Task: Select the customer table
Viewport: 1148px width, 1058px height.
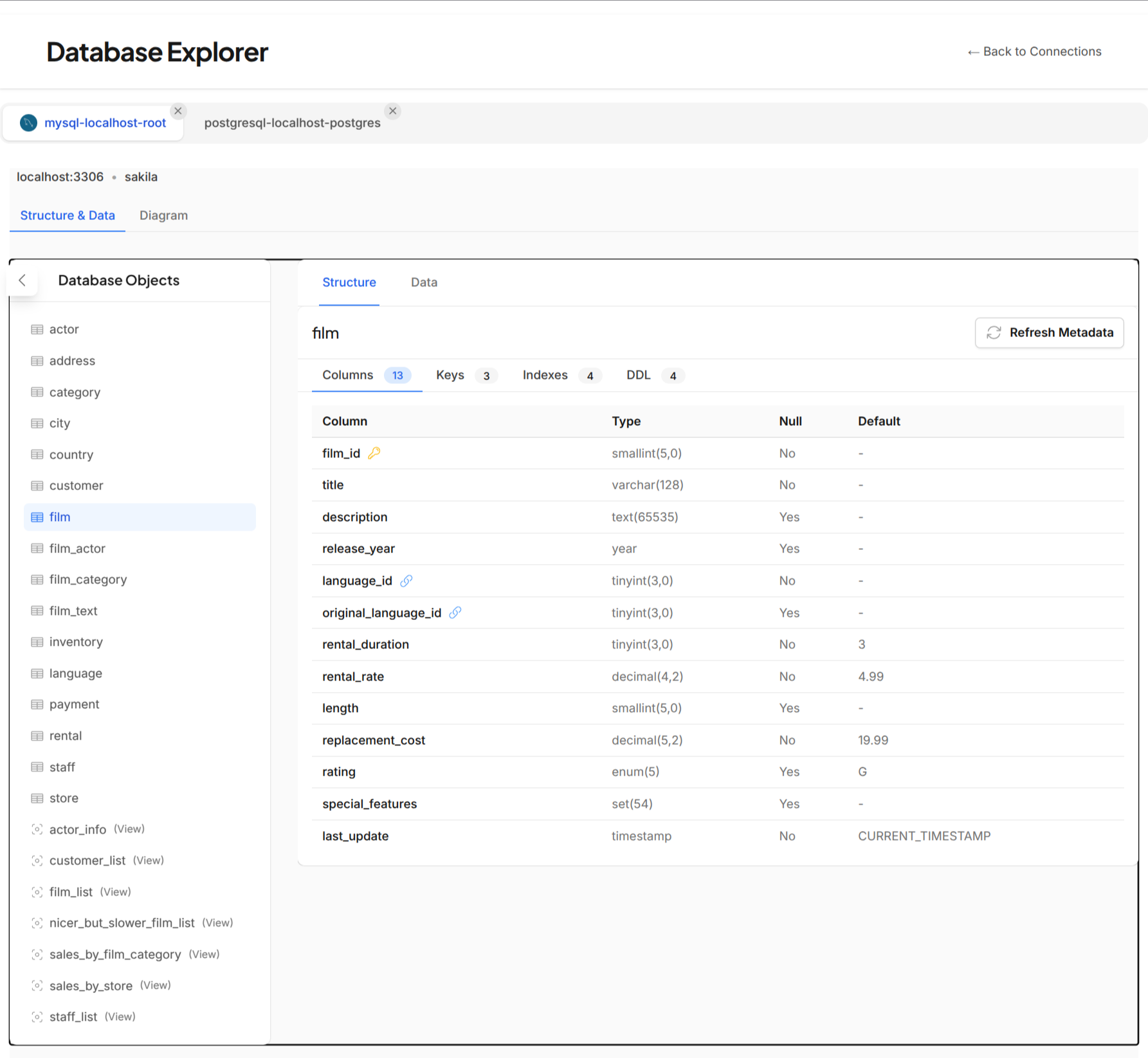Action: [76, 486]
